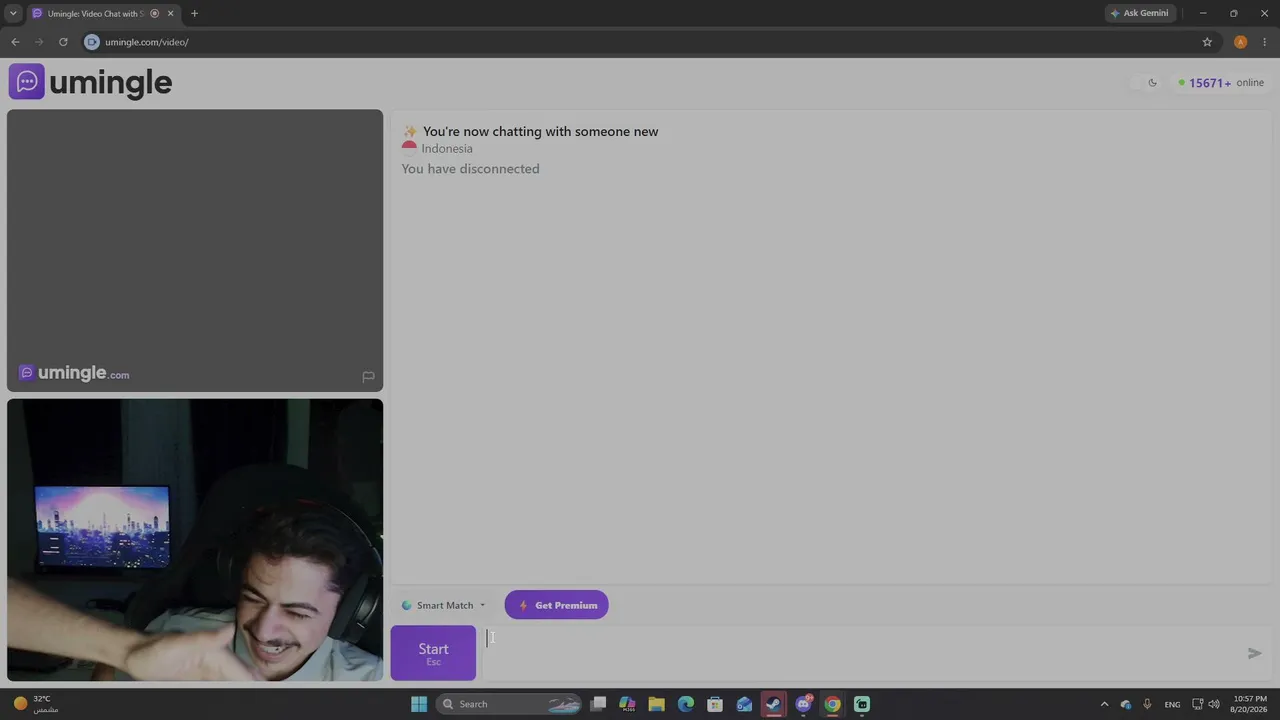Click the tab's recording indicator icon
This screenshot has height=720, width=1280.
(154, 13)
